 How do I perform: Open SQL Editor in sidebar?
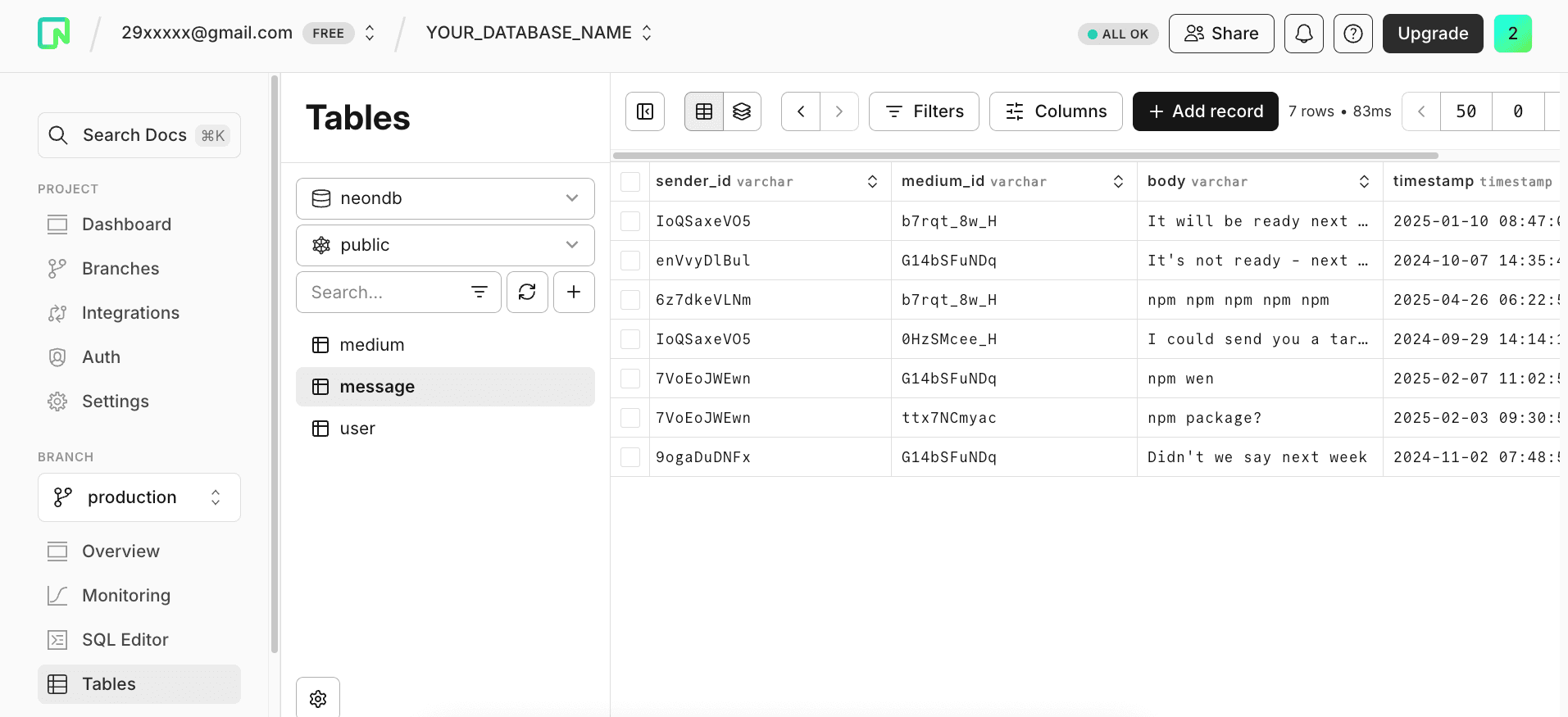[x=125, y=640]
